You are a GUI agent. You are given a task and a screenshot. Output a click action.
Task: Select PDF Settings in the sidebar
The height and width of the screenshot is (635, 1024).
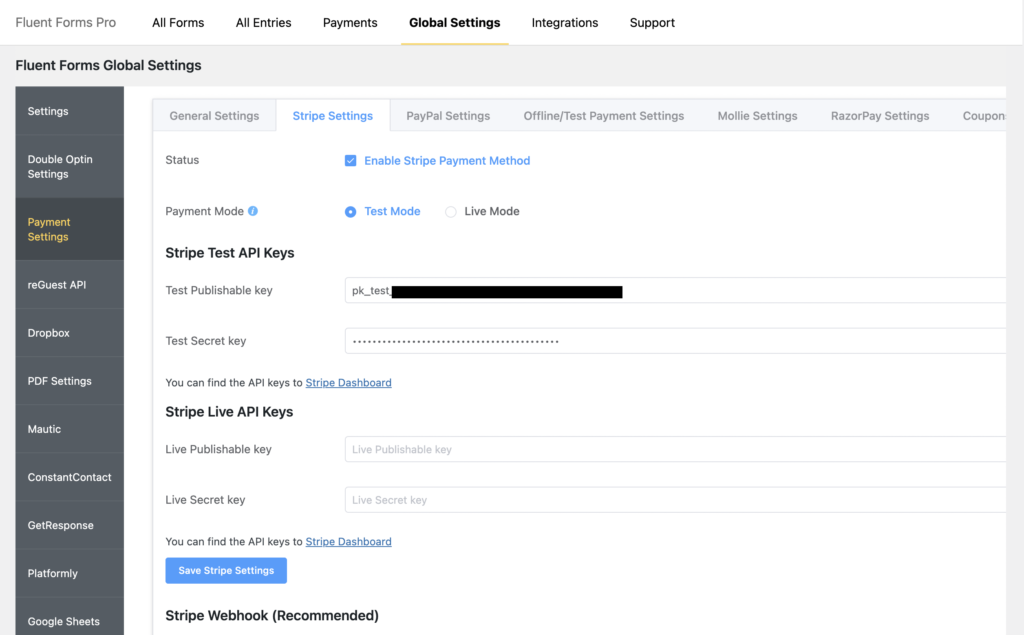pos(60,381)
